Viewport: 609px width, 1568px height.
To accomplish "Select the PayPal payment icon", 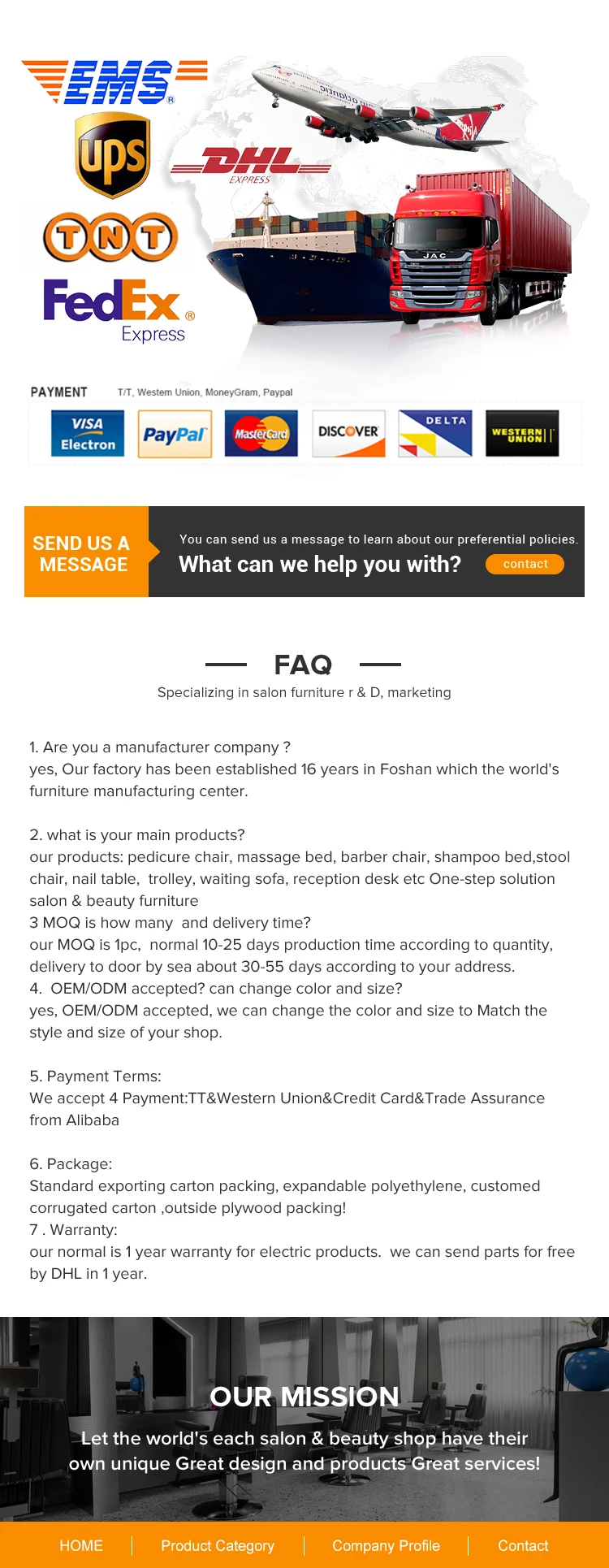I will point(175,434).
